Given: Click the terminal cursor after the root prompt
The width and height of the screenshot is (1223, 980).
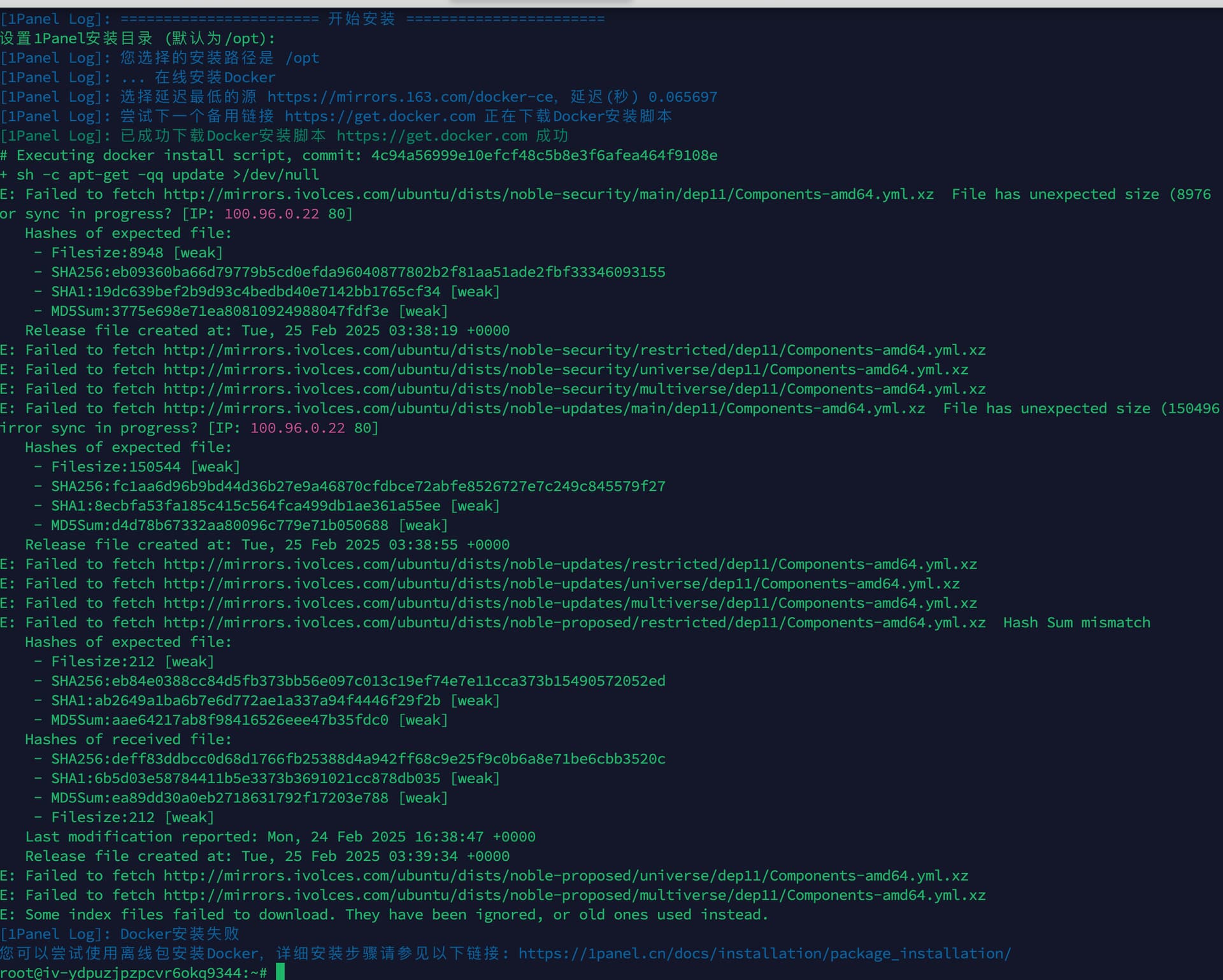Looking at the screenshot, I should pyautogui.click(x=280, y=972).
